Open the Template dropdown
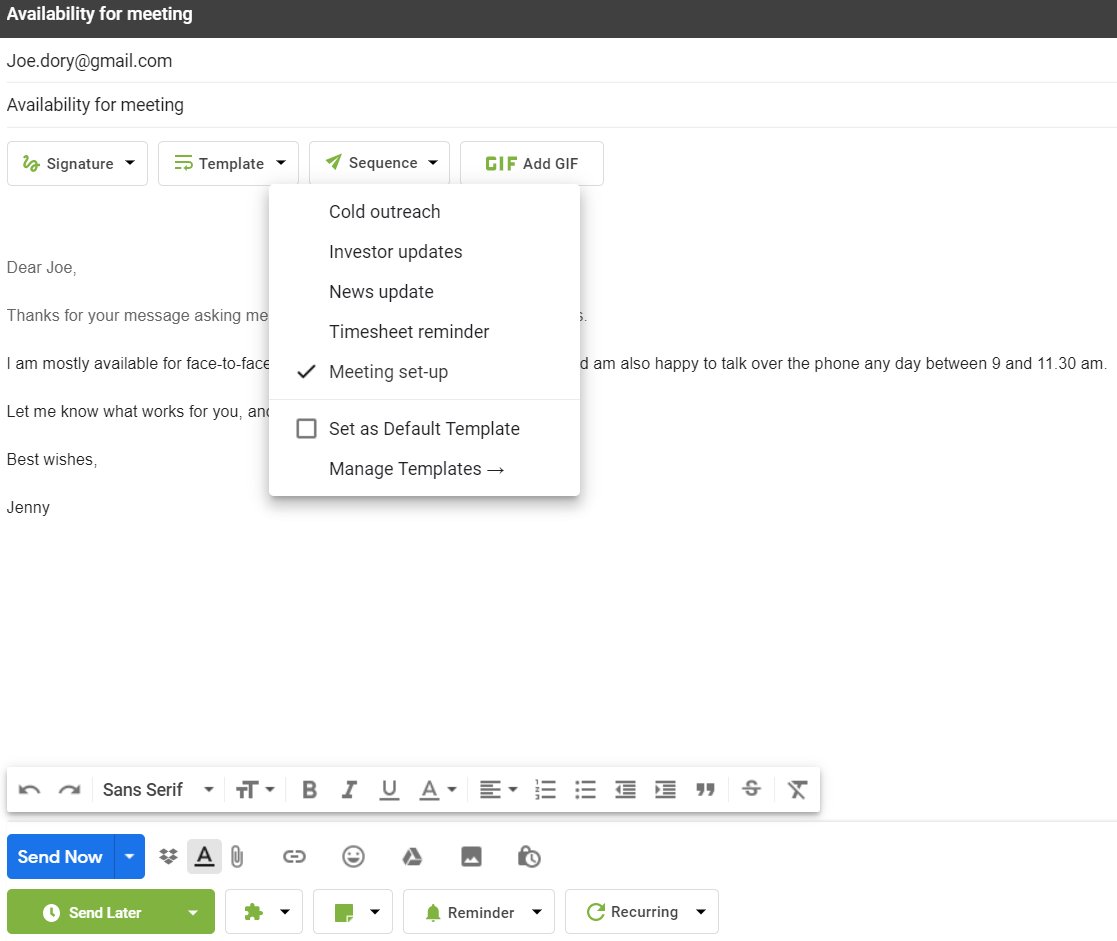 tap(229, 163)
